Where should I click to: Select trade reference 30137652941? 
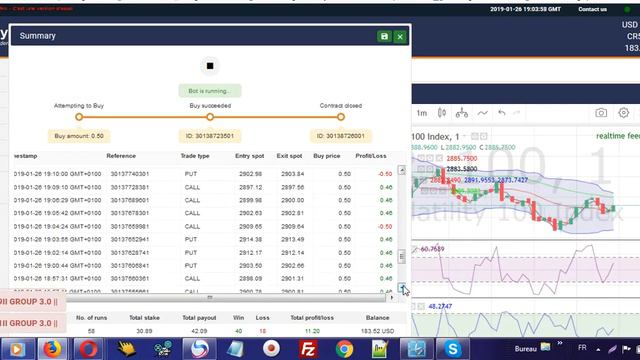[130, 239]
